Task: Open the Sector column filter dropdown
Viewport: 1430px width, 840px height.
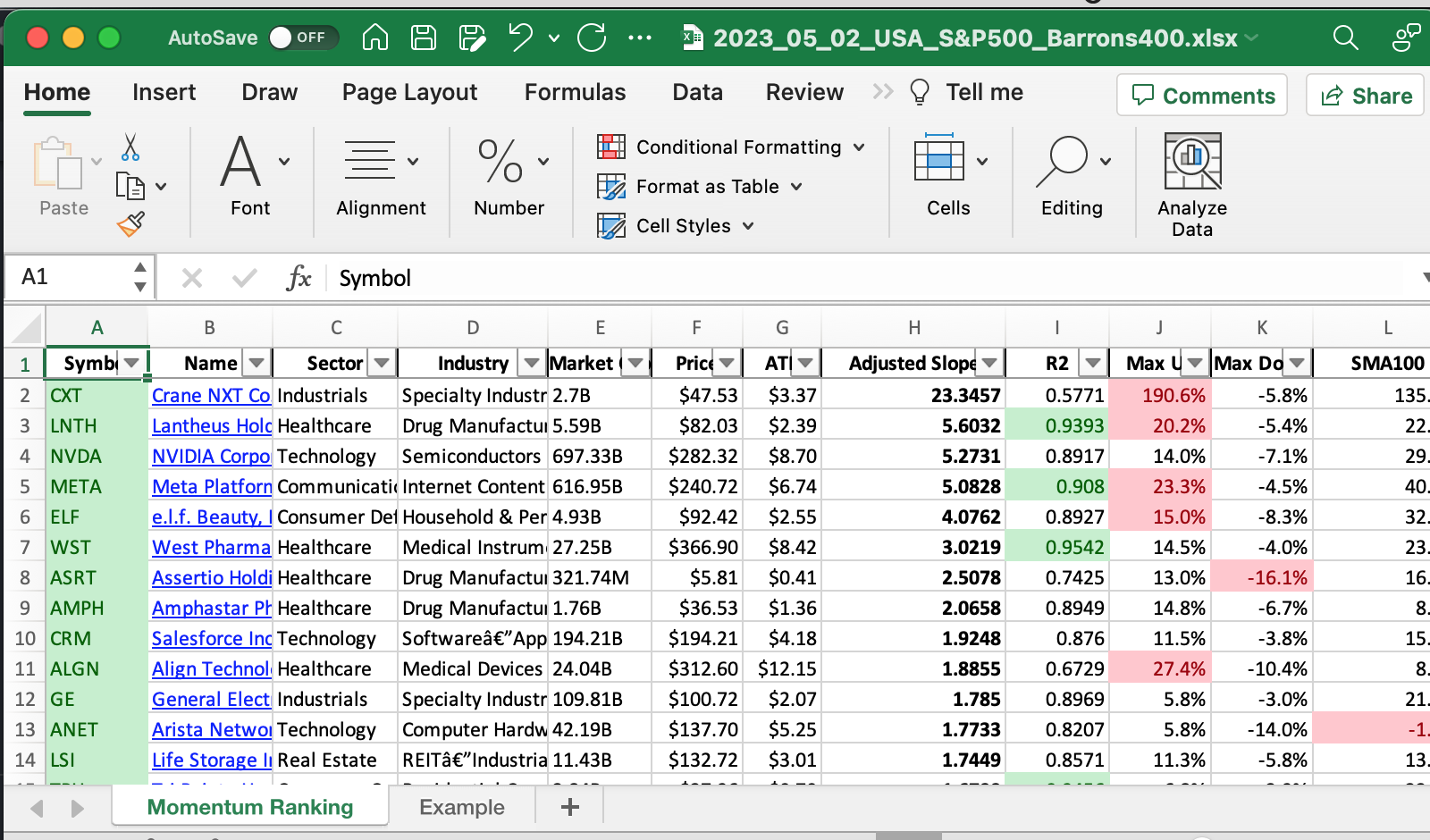Action: tap(382, 363)
